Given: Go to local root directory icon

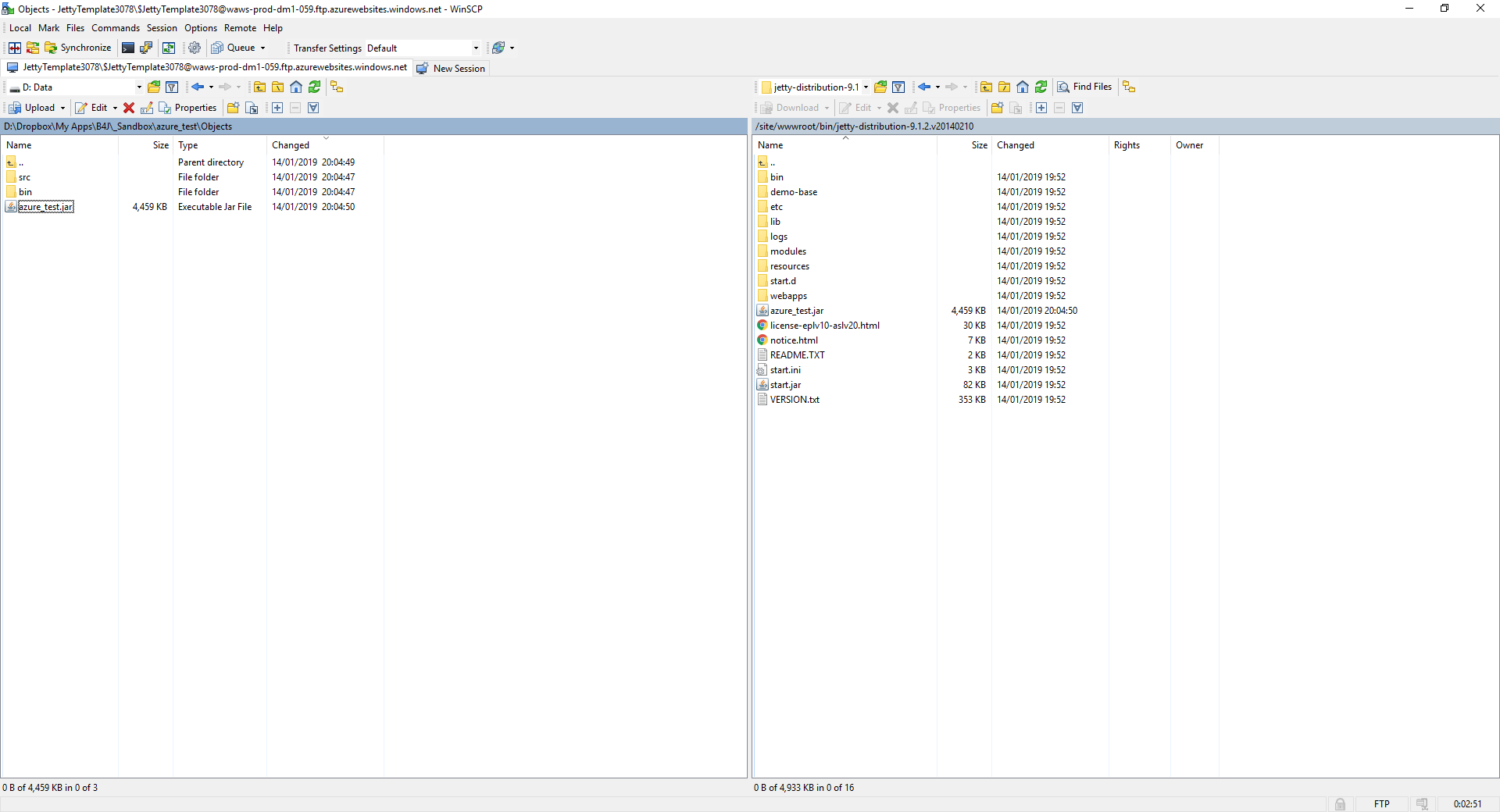Looking at the screenshot, I should [x=278, y=87].
